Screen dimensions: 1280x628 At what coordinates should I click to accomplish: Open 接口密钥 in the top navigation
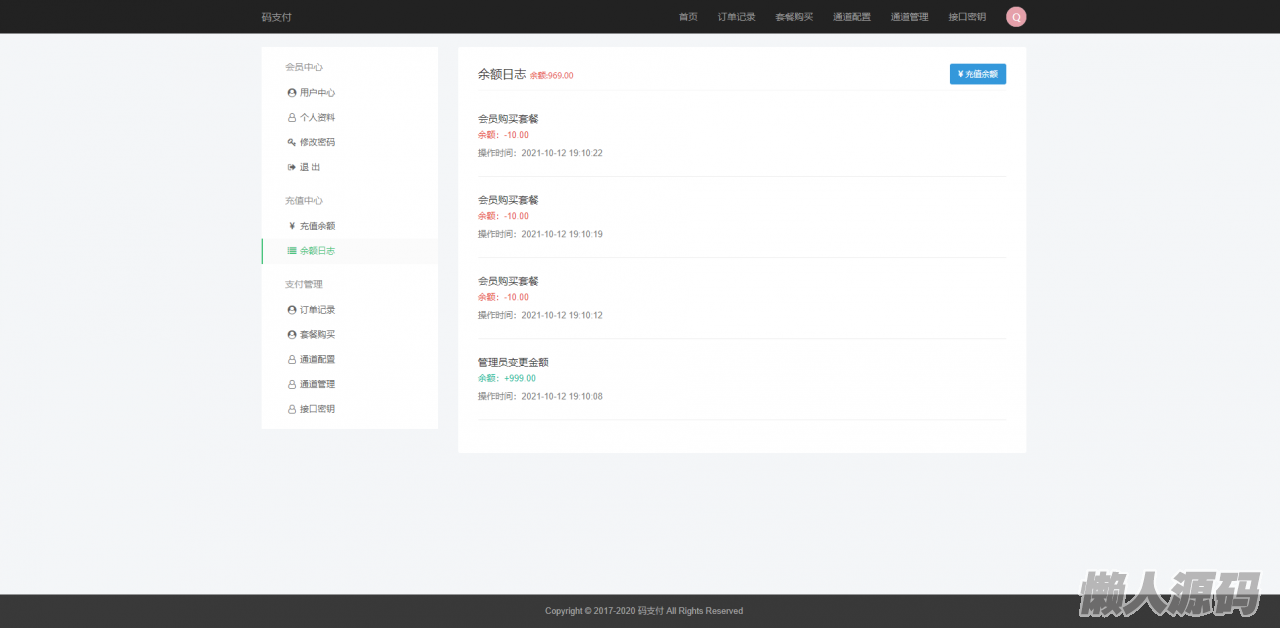967,17
